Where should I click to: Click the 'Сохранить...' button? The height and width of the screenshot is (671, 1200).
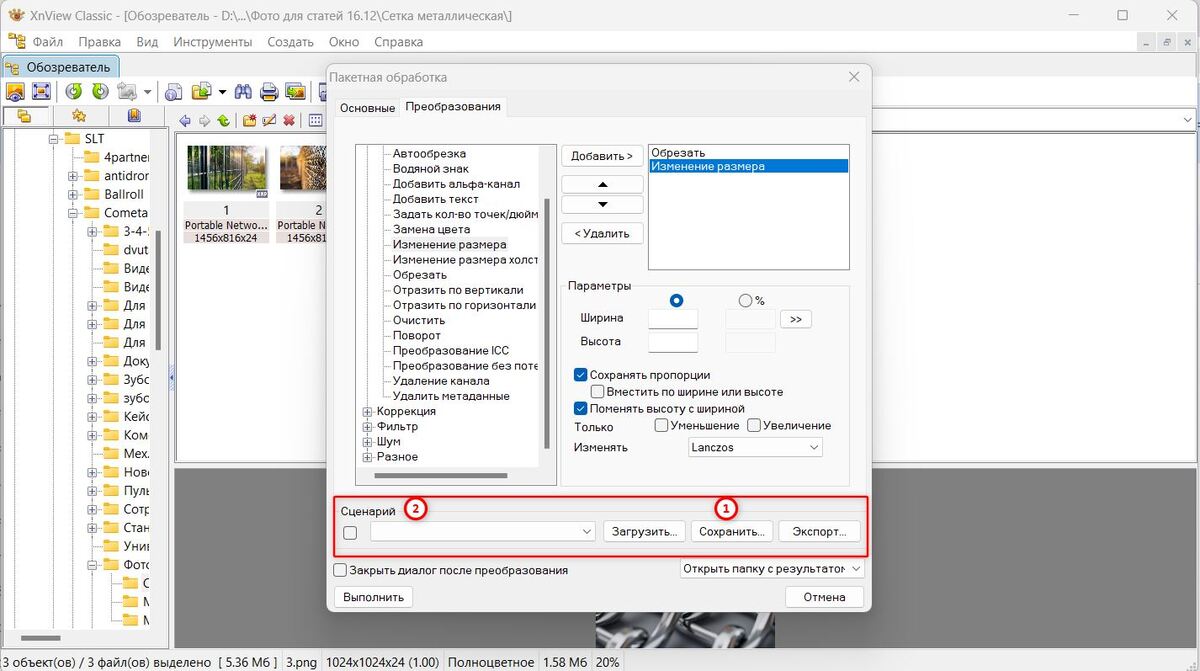tap(732, 532)
